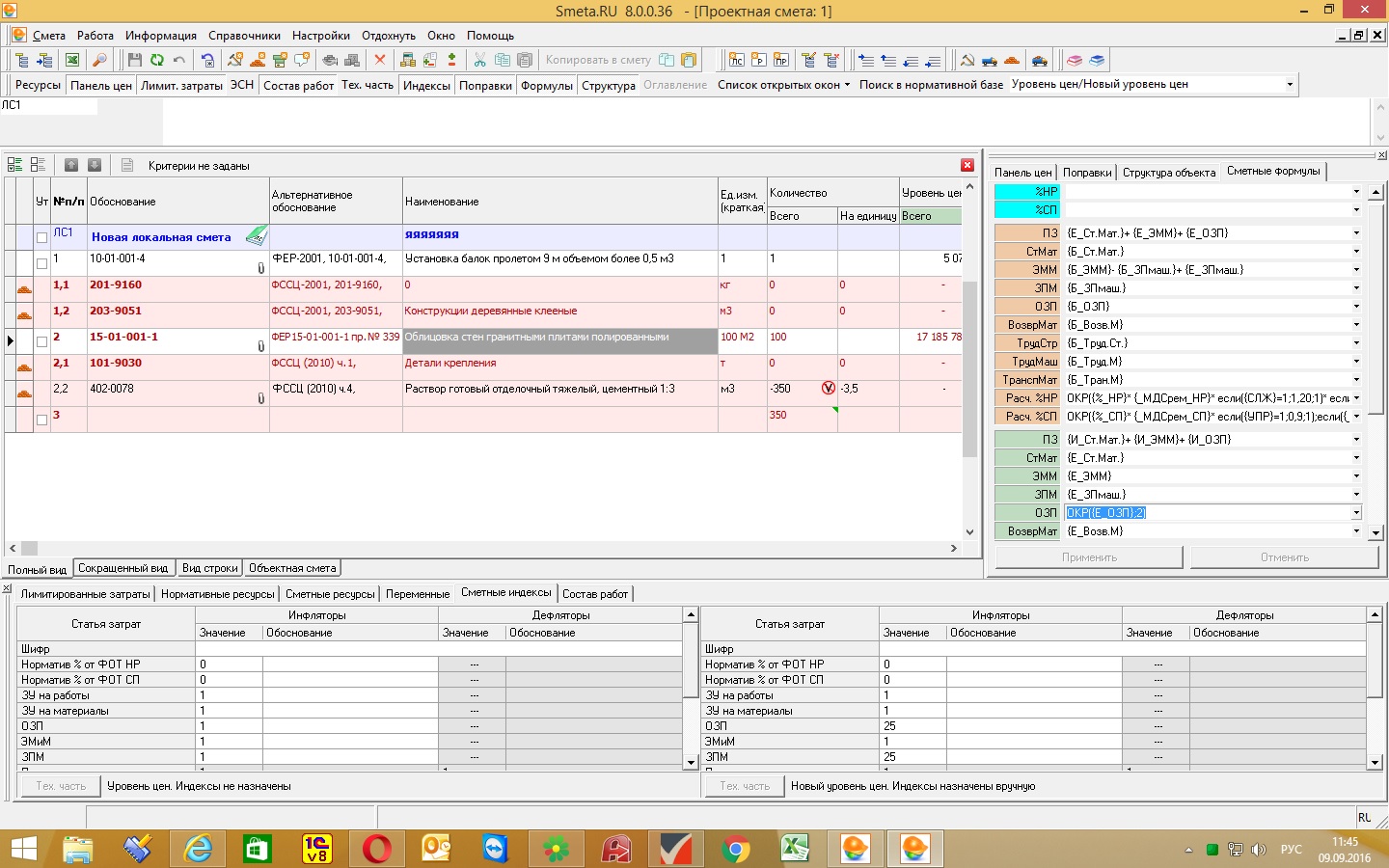
Task: Open Excel from the taskbar
Action: [x=795, y=849]
